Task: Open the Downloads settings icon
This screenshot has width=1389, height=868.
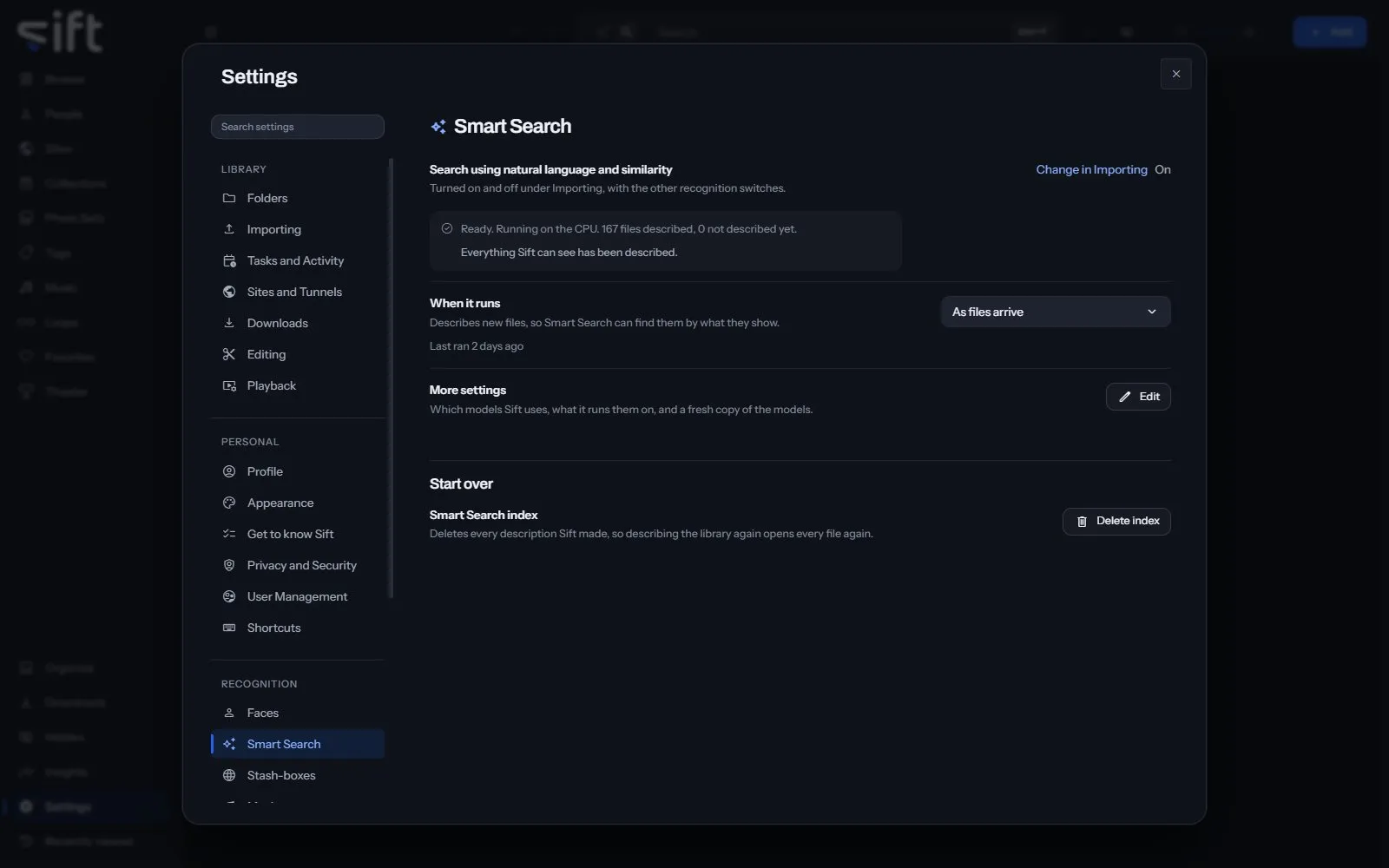Action: click(x=229, y=323)
